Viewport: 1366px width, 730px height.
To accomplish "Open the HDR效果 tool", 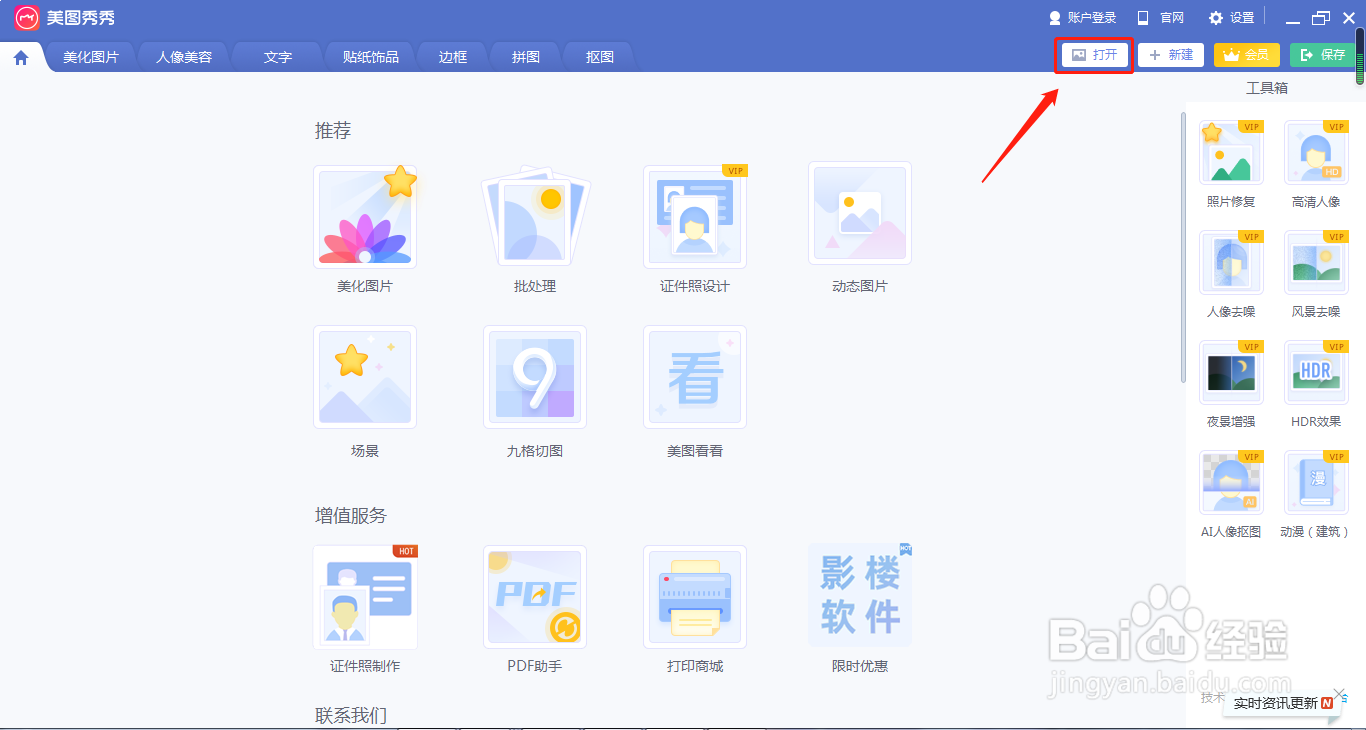I will point(1316,373).
